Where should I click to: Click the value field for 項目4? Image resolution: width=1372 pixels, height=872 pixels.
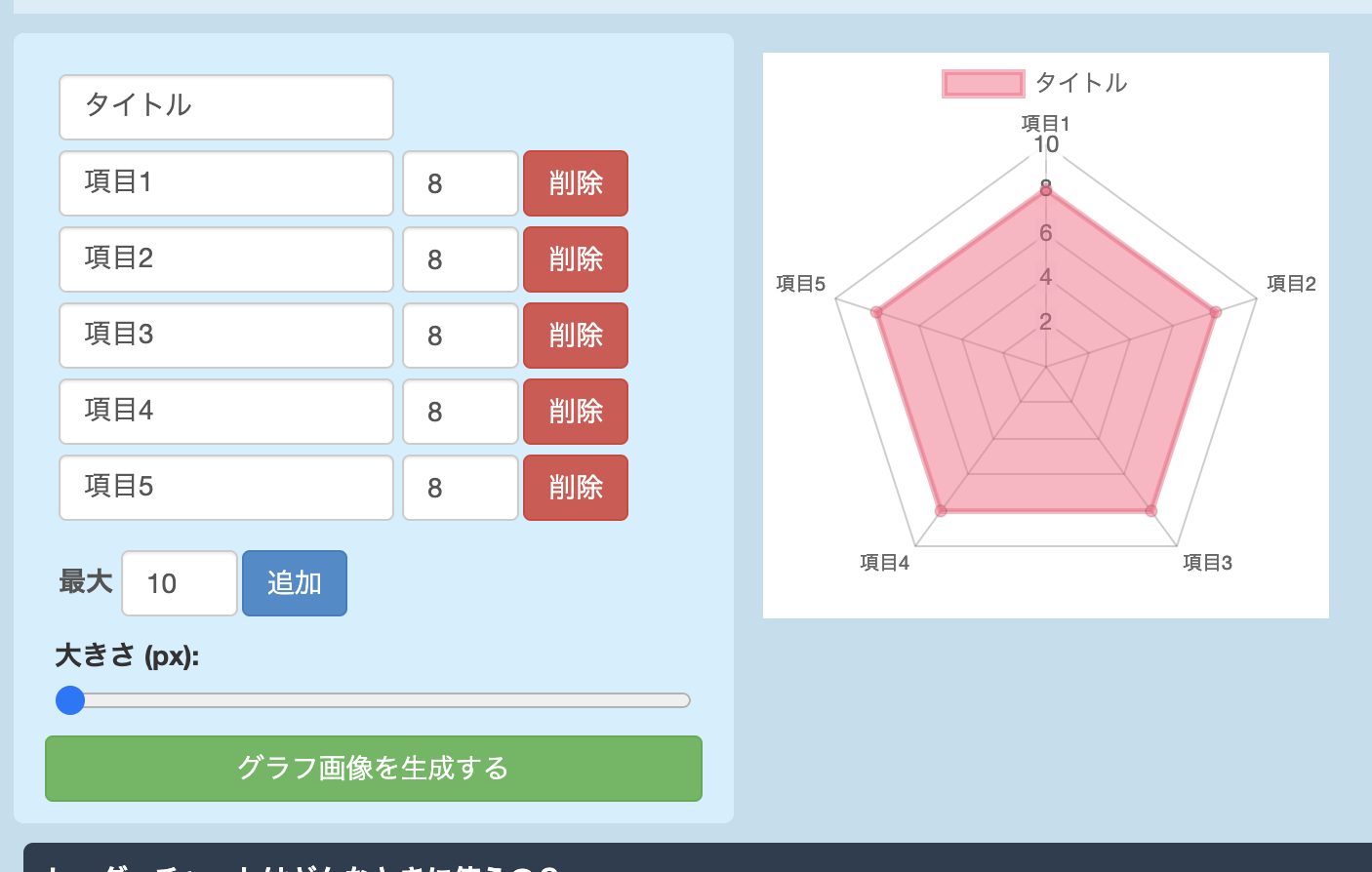[460, 412]
